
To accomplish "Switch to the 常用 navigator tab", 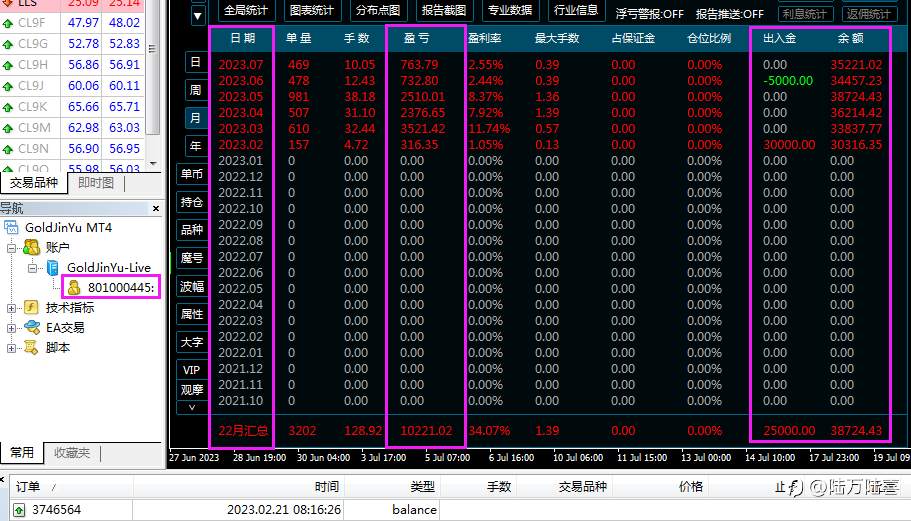I will click(22, 452).
